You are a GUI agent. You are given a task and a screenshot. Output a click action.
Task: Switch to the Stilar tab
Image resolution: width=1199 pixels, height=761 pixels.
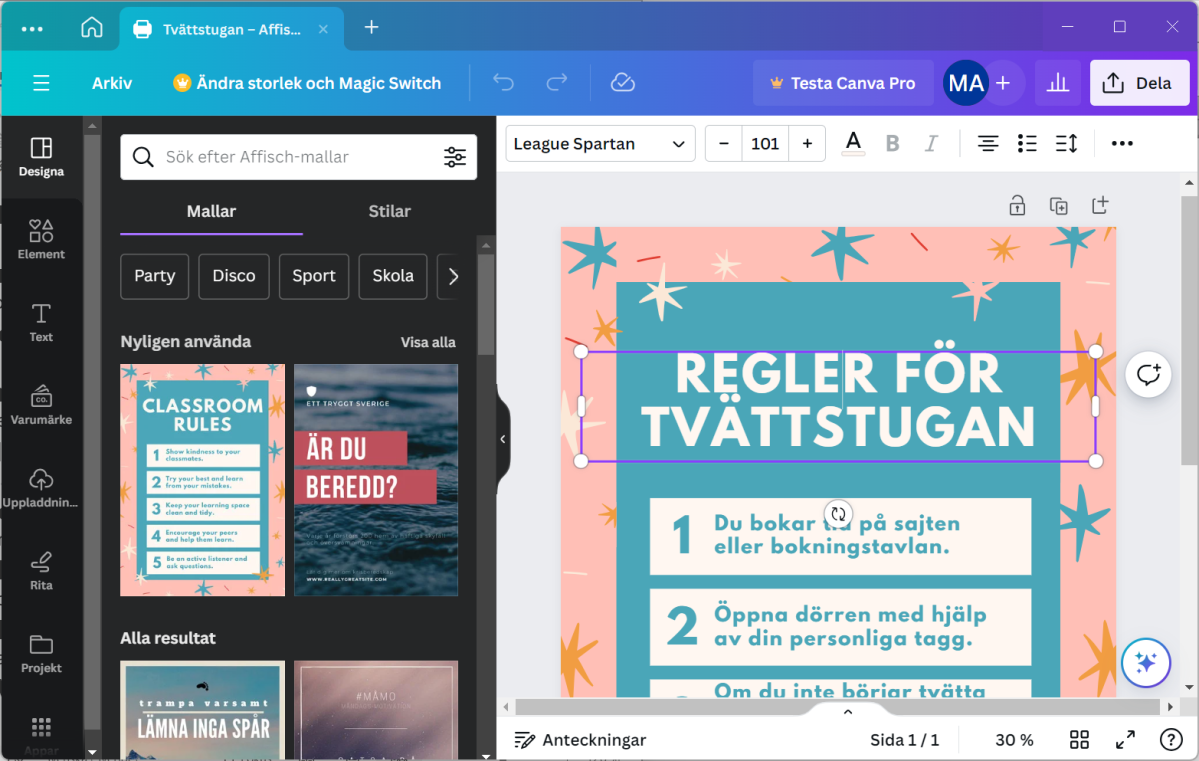(389, 211)
